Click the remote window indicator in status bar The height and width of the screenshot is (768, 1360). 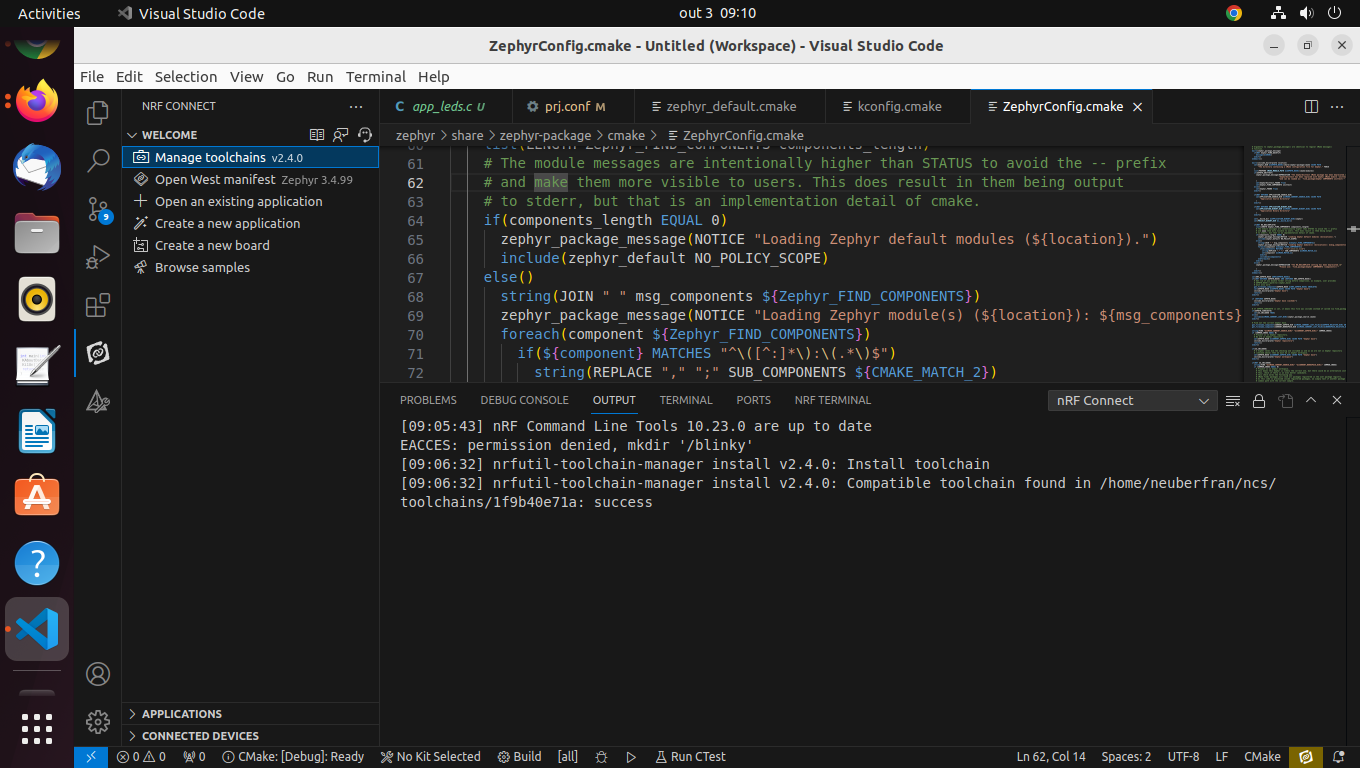click(90, 757)
